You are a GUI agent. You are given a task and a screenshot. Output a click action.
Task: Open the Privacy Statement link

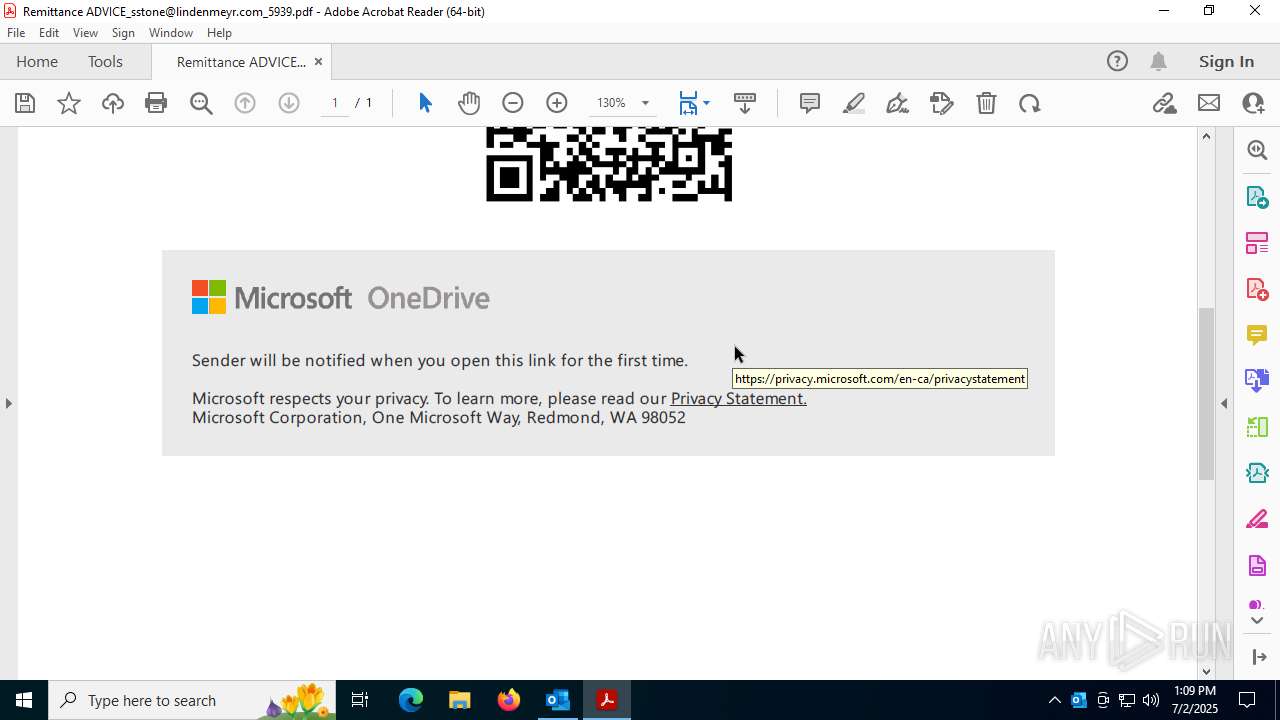point(738,398)
